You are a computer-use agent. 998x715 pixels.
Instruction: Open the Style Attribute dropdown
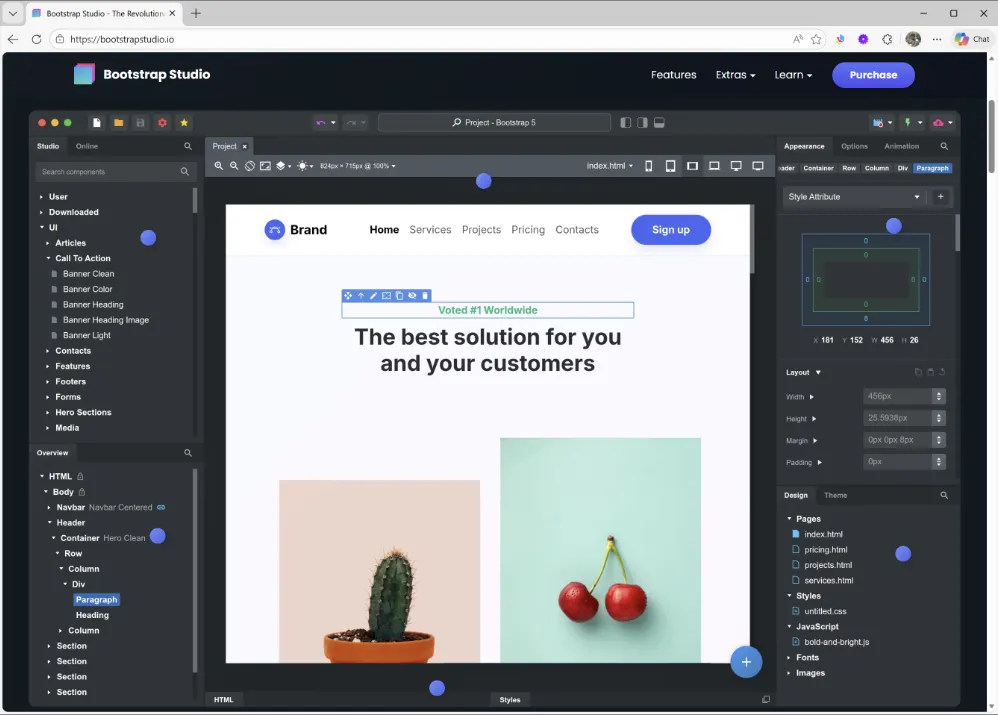point(853,196)
